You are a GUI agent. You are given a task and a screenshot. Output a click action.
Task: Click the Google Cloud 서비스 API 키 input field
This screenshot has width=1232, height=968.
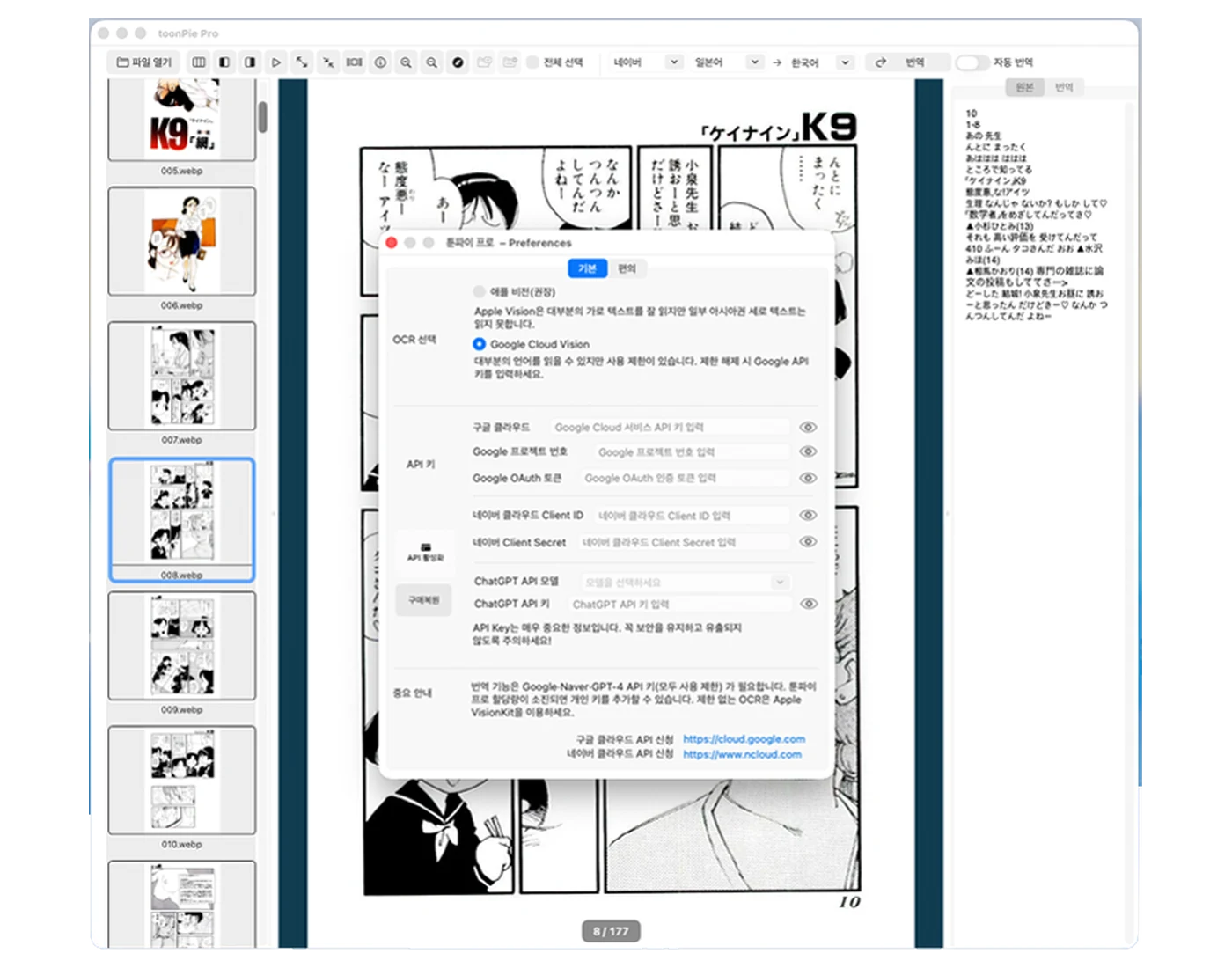(670, 427)
